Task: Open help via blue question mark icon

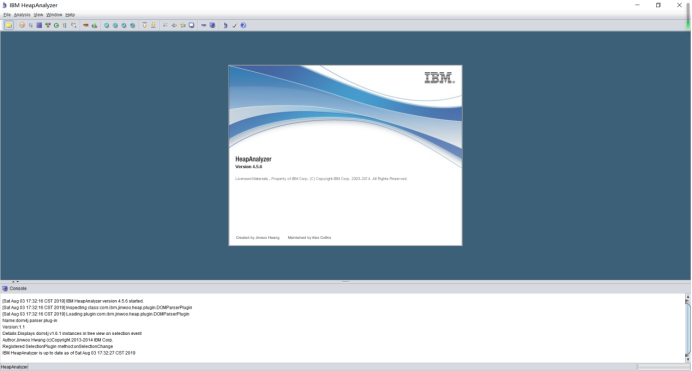Action: click(243, 25)
